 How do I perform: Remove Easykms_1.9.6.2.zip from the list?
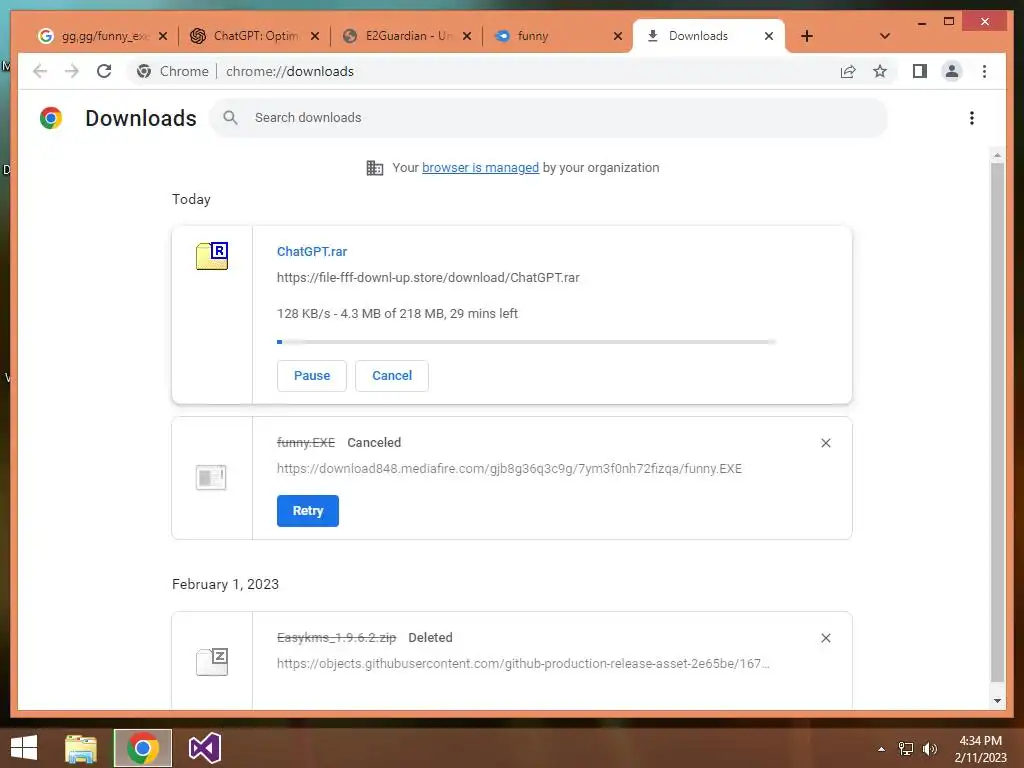825,638
